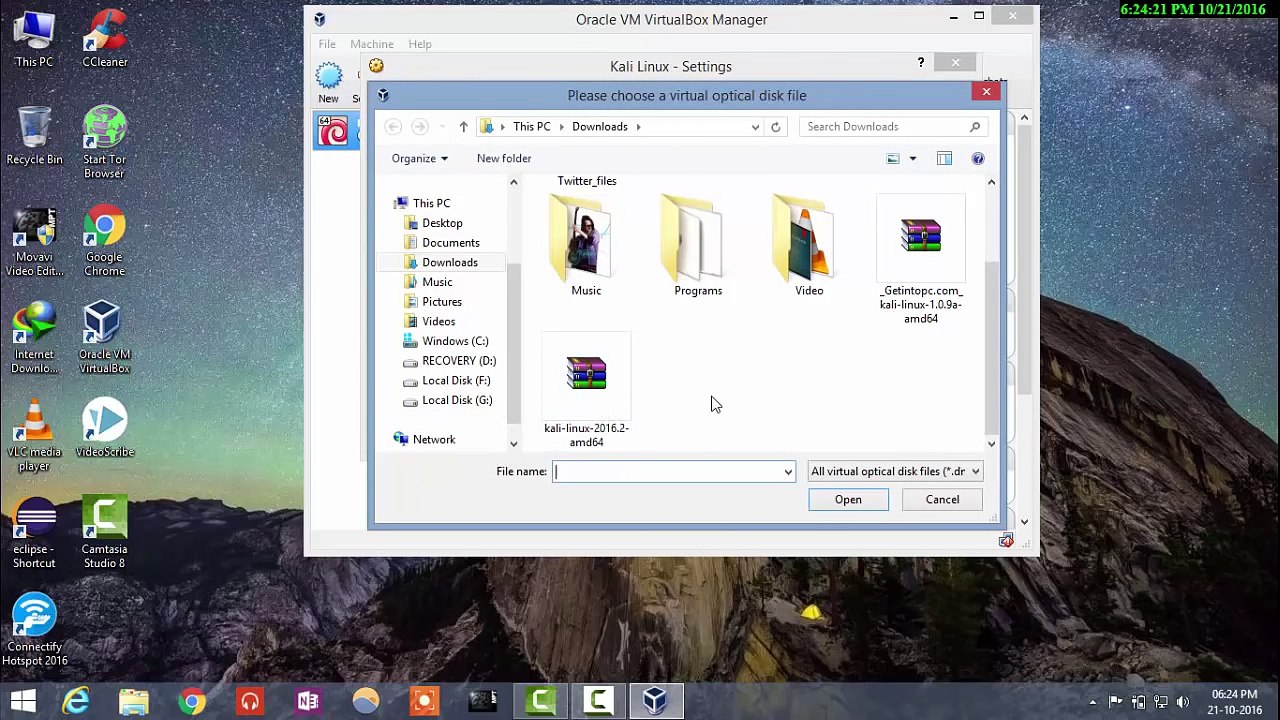Select Local Disk (F:) drive
This screenshot has height=720, width=1280.
tap(456, 381)
